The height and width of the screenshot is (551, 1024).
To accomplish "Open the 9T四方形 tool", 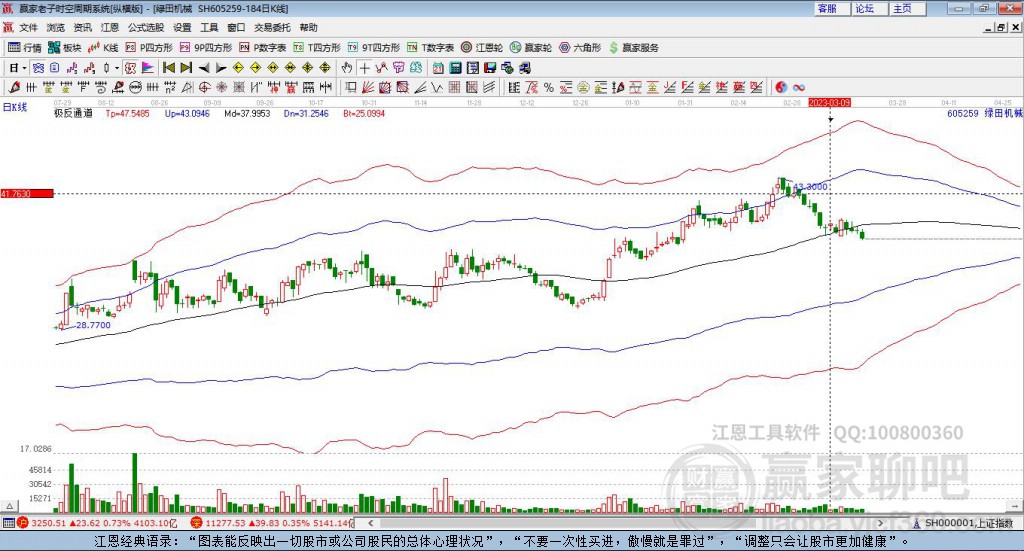I will tap(374, 48).
